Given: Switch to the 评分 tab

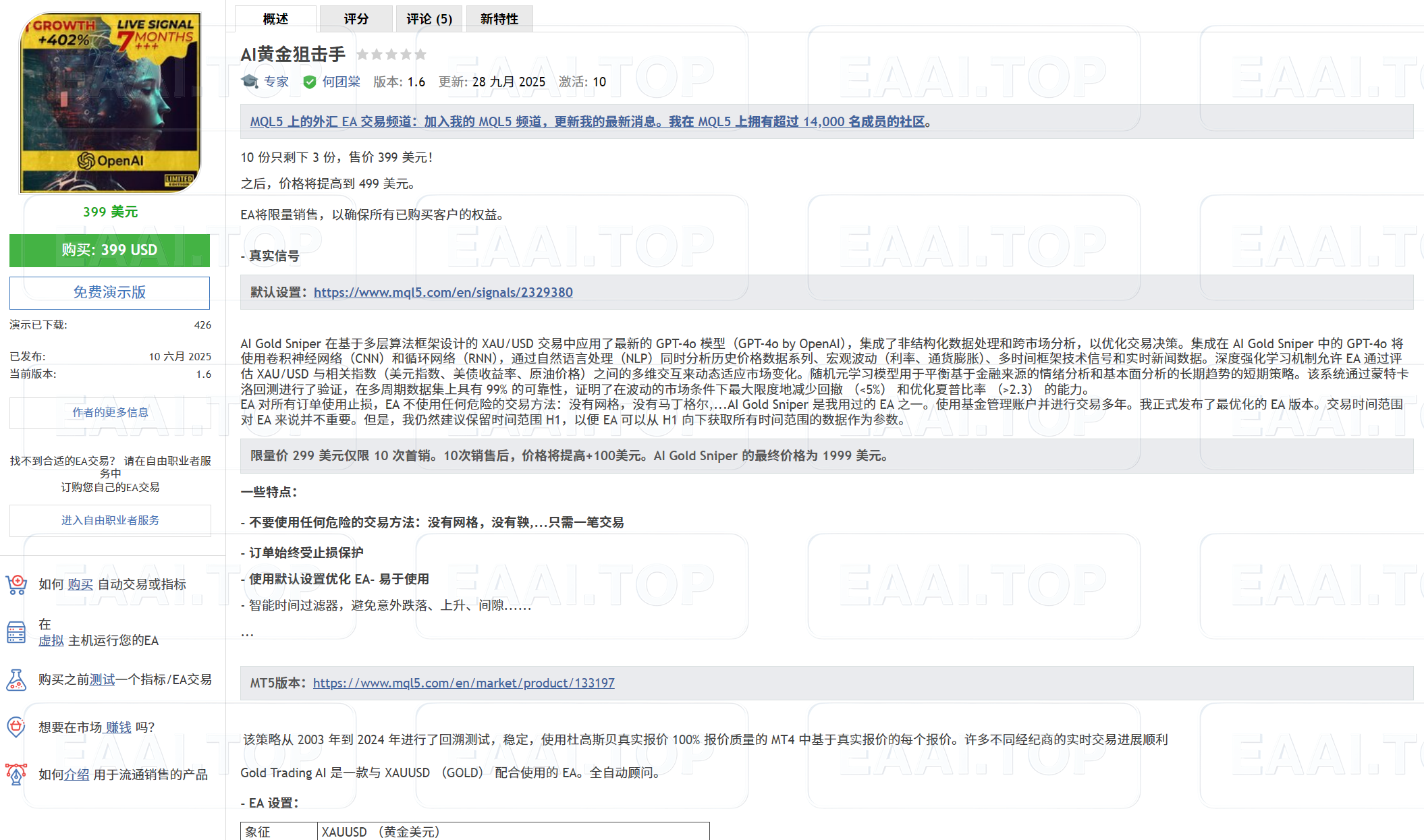Looking at the screenshot, I should 356,19.
